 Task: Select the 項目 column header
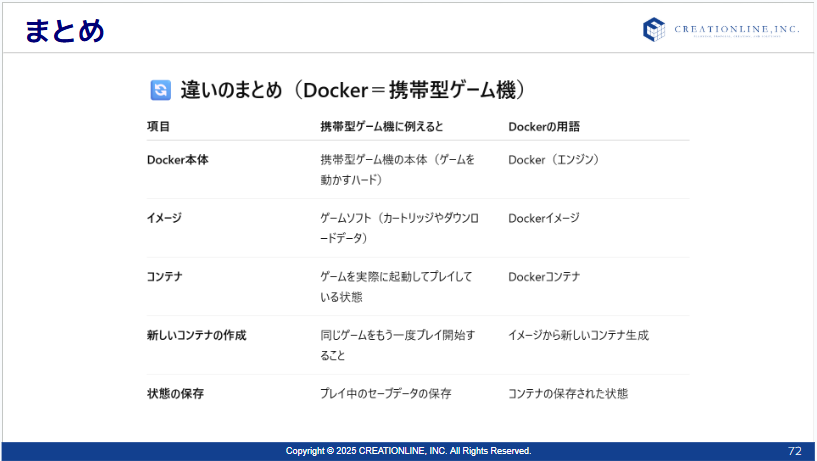pos(158,127)
